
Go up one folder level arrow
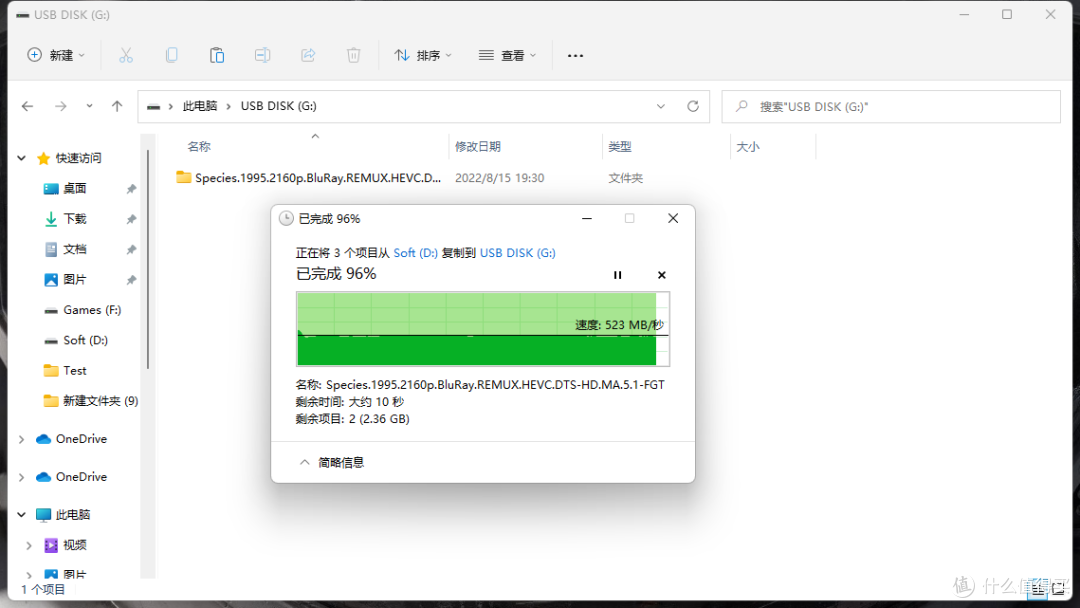click(x=117, y=106)
